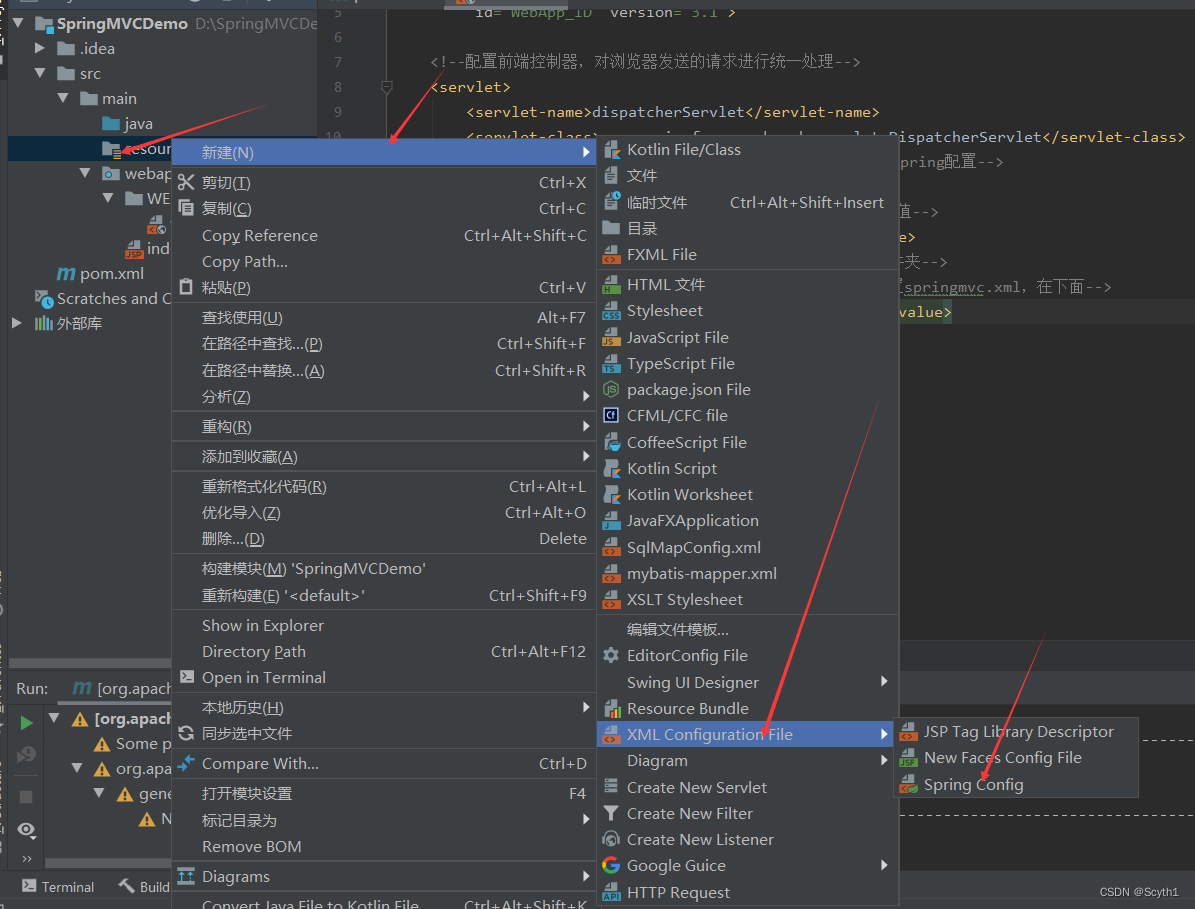The height and width of the screenshot is (909, 1195).
Task: Click the green Run play icon
Action: [x=26, y=723]
